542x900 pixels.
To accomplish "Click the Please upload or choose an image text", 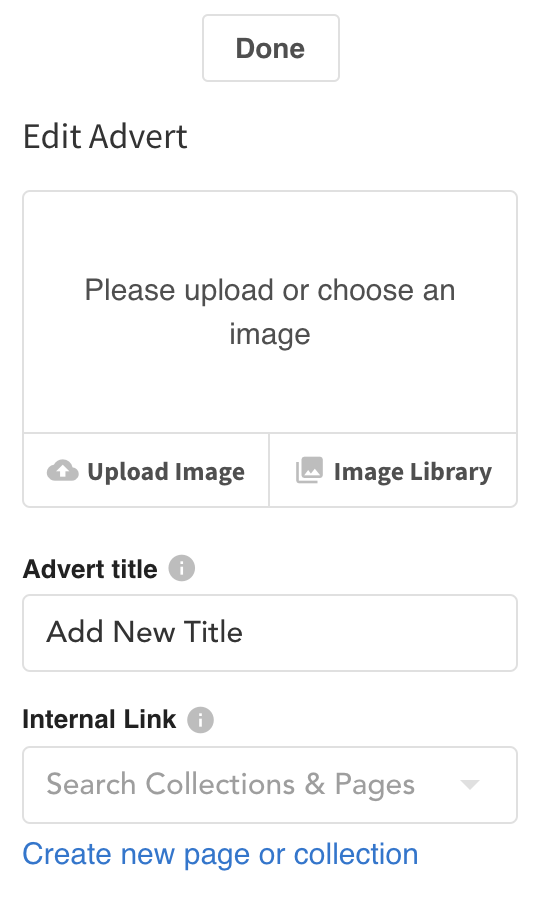I will point(270,312).
